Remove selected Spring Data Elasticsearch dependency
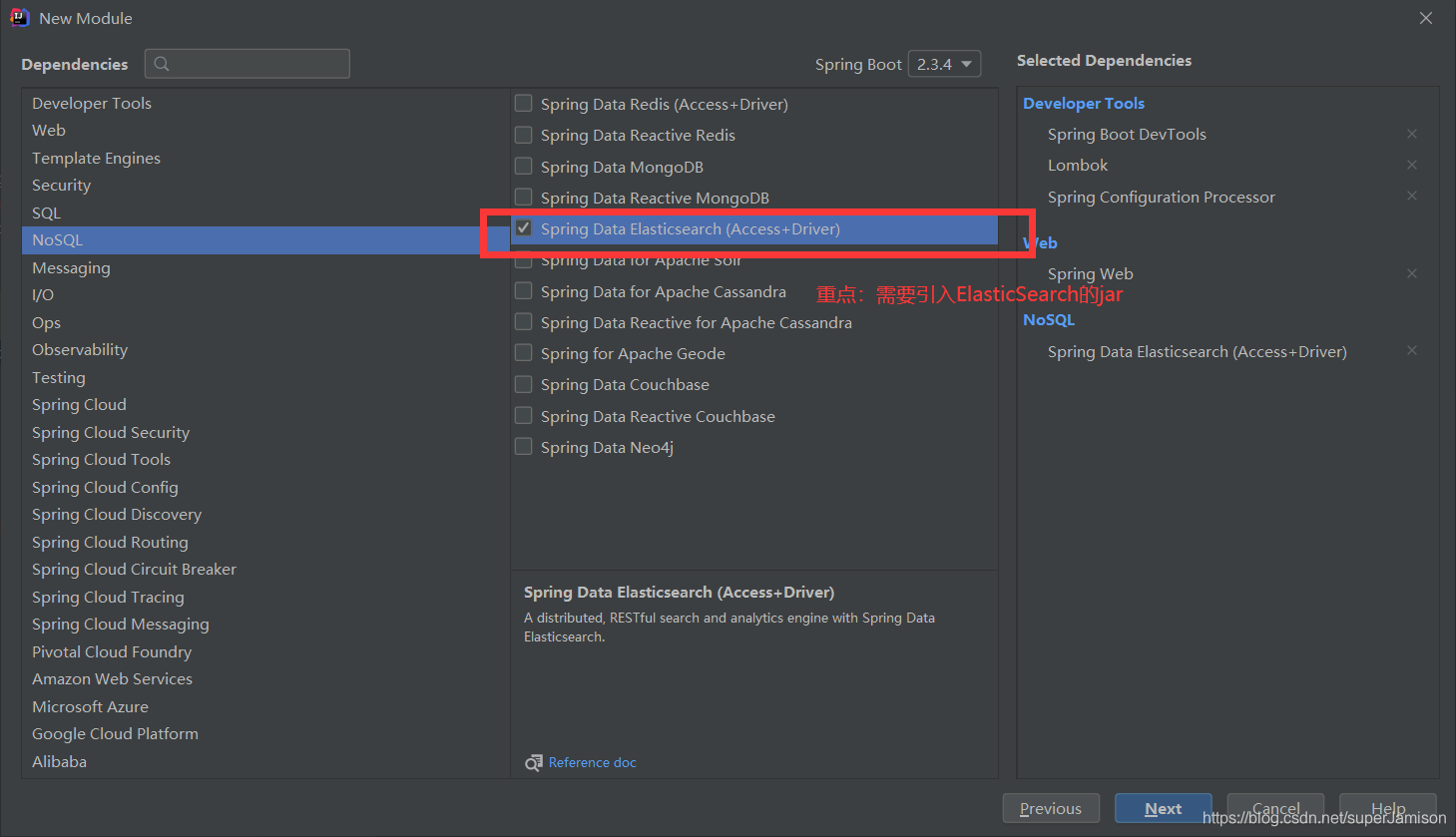 pos(1412,350)
